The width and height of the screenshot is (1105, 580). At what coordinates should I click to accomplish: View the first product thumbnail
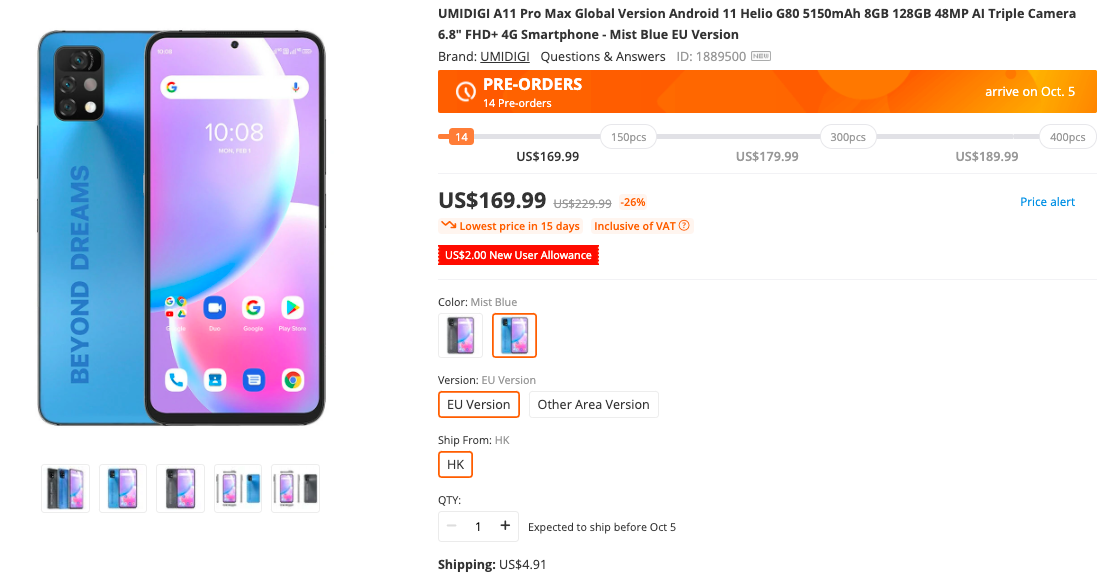click(x=66, y=488)
